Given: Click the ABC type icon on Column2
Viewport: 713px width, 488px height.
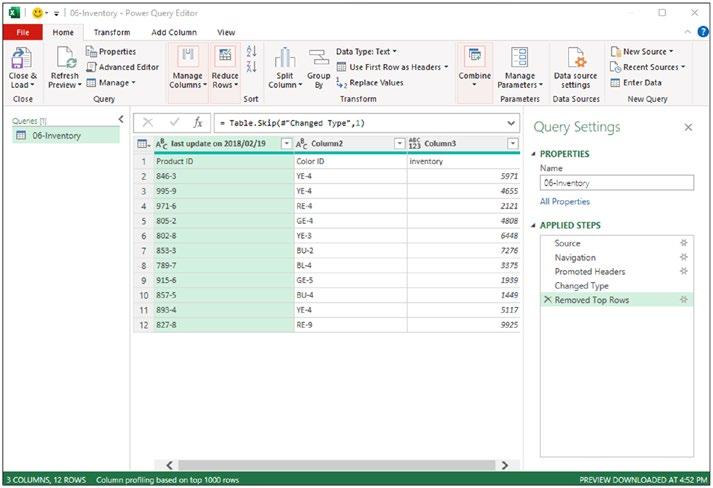Looking at the screenshot, I should tap(302, 144).
